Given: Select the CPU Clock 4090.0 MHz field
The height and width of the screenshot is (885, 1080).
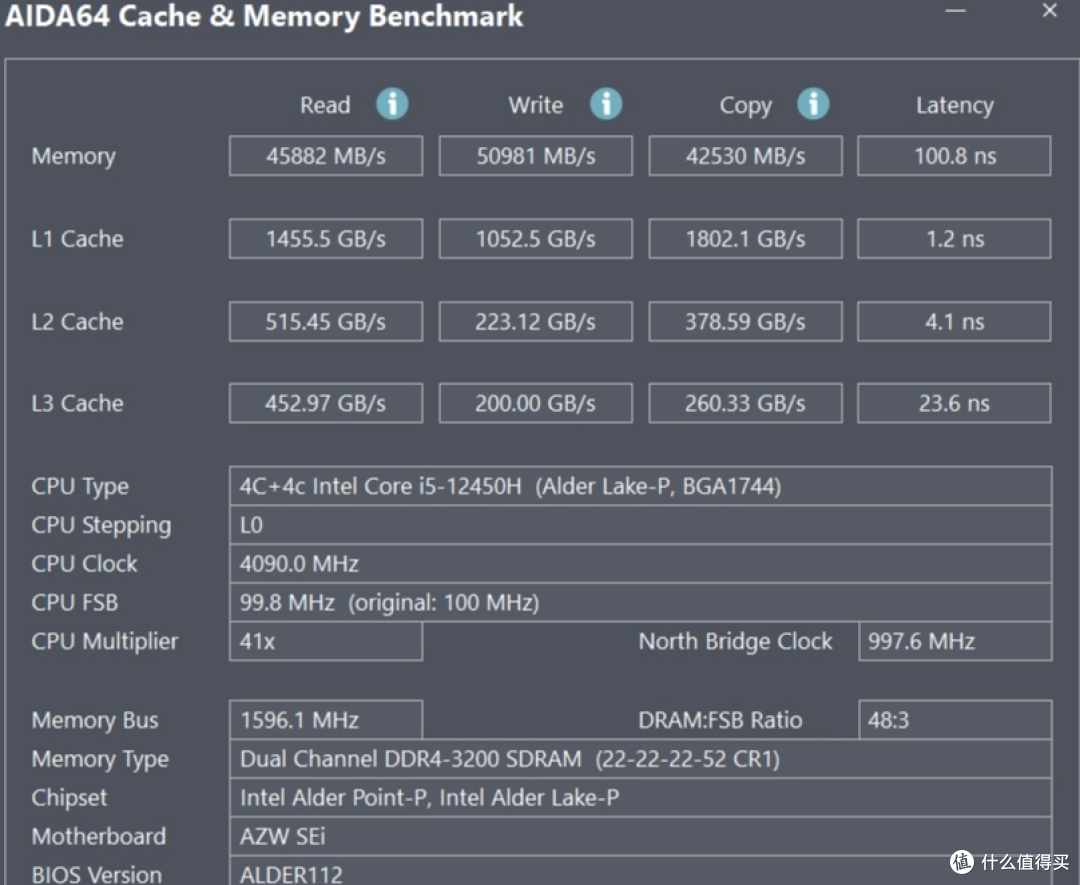Looking at the screenshot, I should click(x=641, y=563).
